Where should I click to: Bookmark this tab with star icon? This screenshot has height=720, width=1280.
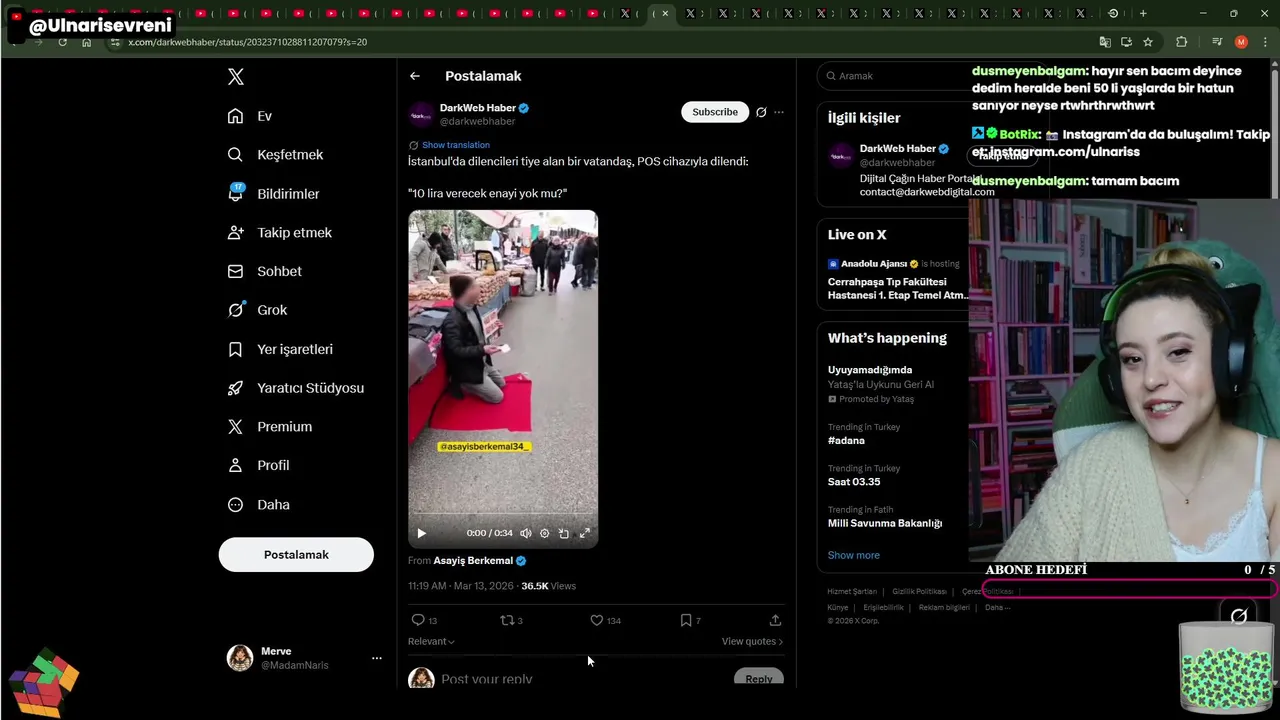(x=1148, y=42)
